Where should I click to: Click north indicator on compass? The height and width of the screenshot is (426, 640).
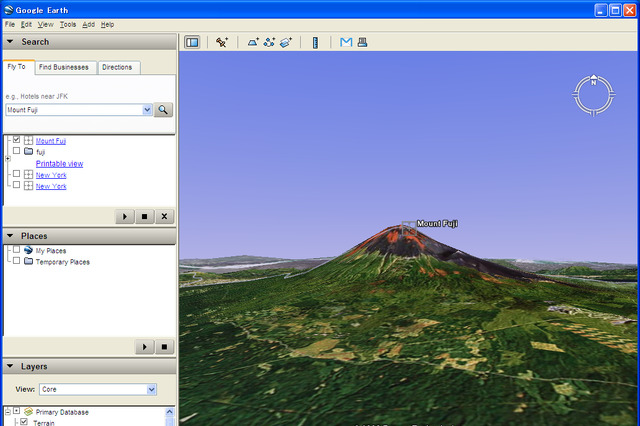594,81
